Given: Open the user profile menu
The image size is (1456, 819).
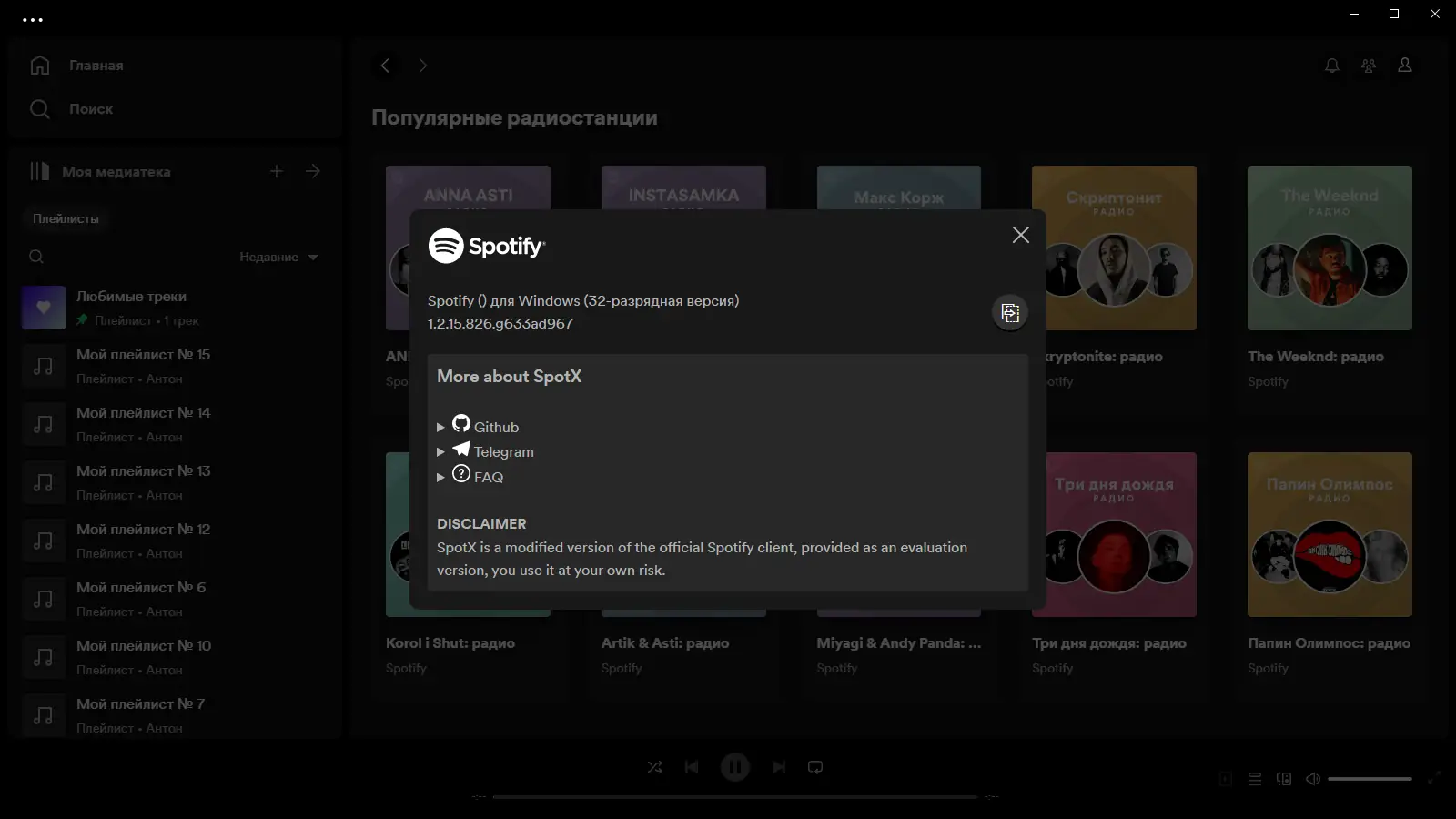Looking at the screenshot, I should pos(1405,66).
